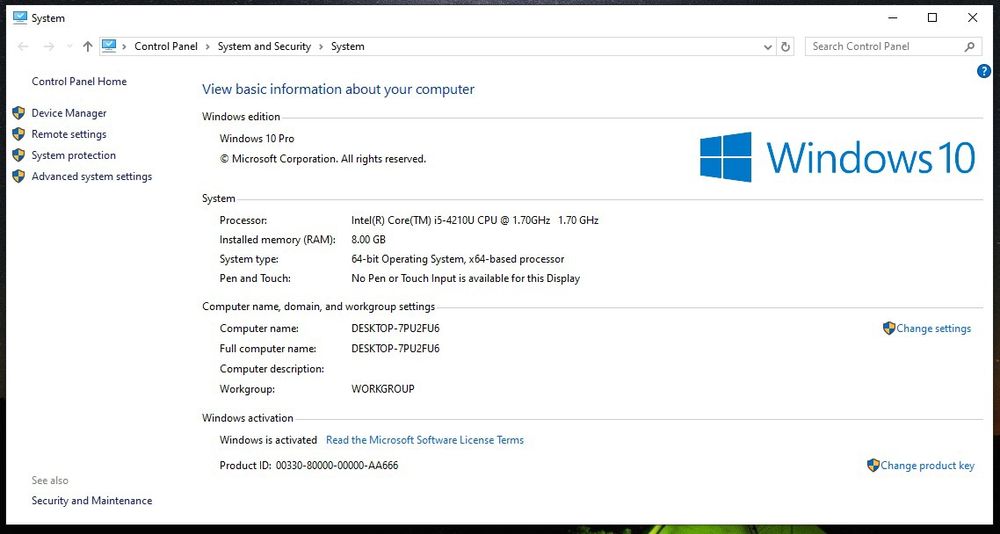Click chevron before Control Panel breadcrumb

pos(124,47)
